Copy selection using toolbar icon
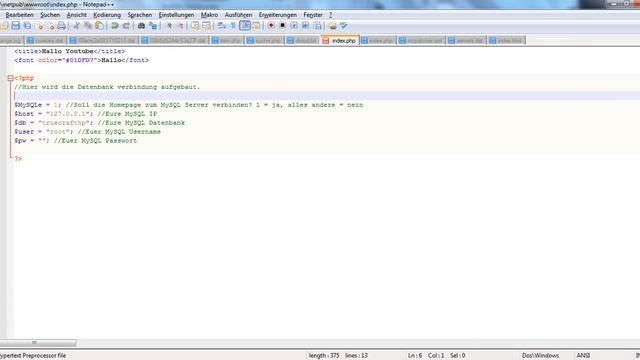Image resolution: width=640 pixels, height=360 pixels. (x=88, y=26)
